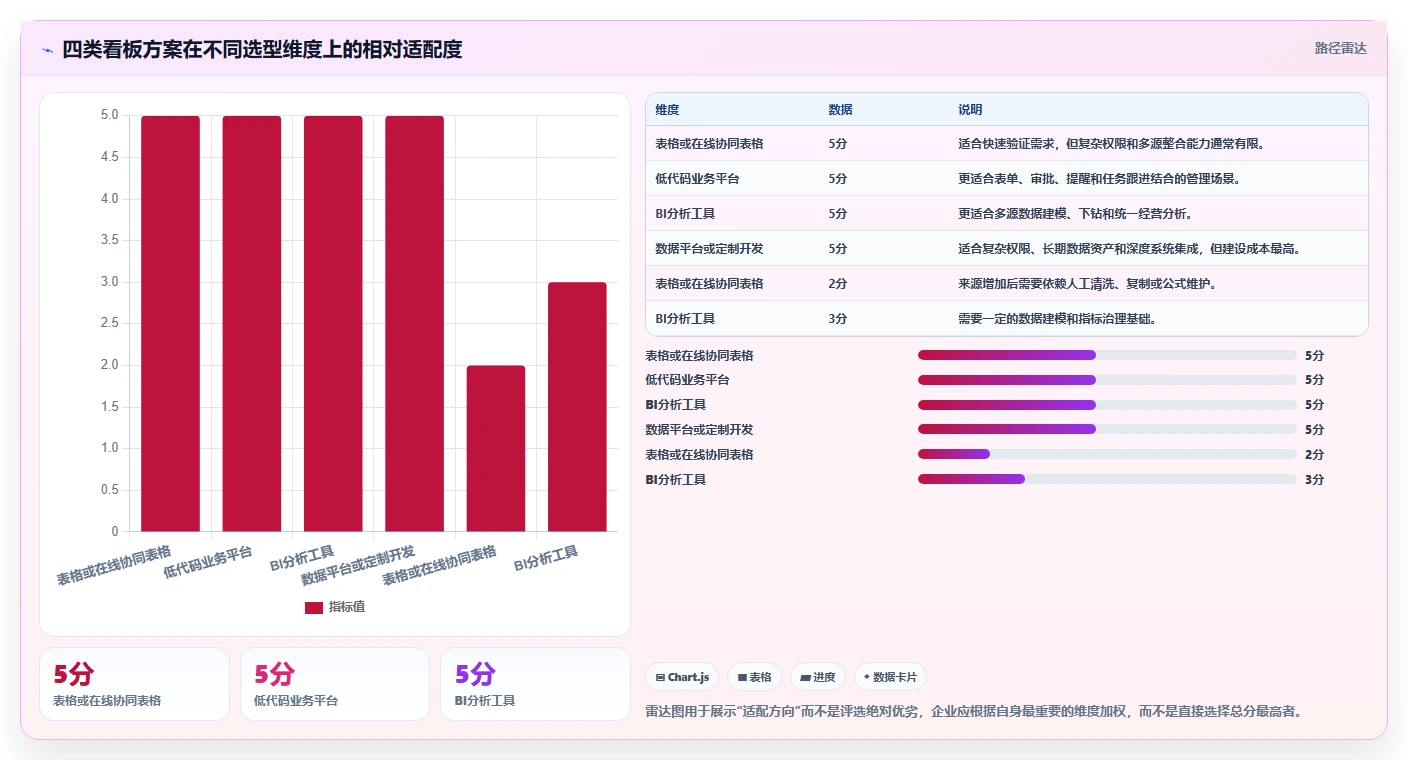
Task: Click the pulse icon beside the dashboard title
Action: coord(47,49)
